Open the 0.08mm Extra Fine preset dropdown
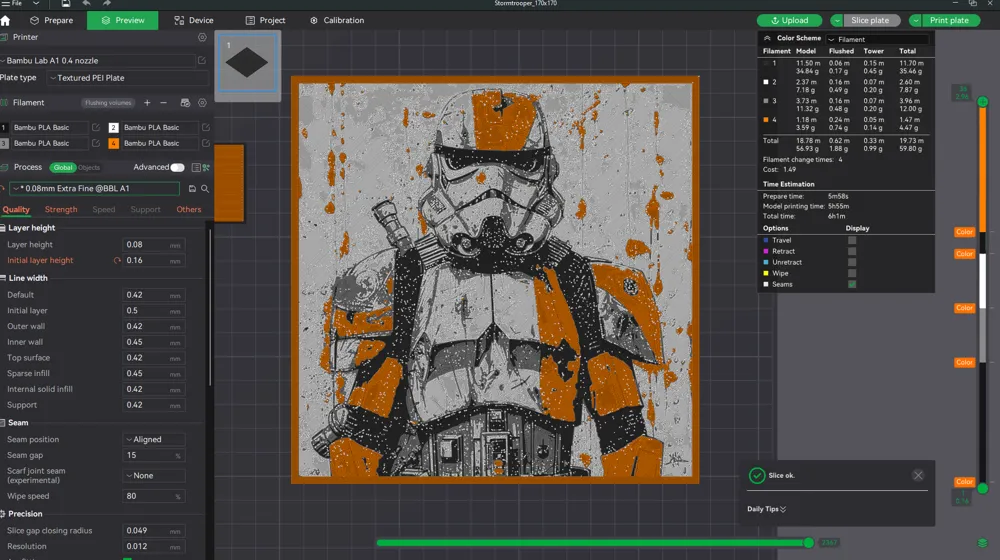Image resolution: width=1000 pixels, height=560 pixels. coord(94,189)
